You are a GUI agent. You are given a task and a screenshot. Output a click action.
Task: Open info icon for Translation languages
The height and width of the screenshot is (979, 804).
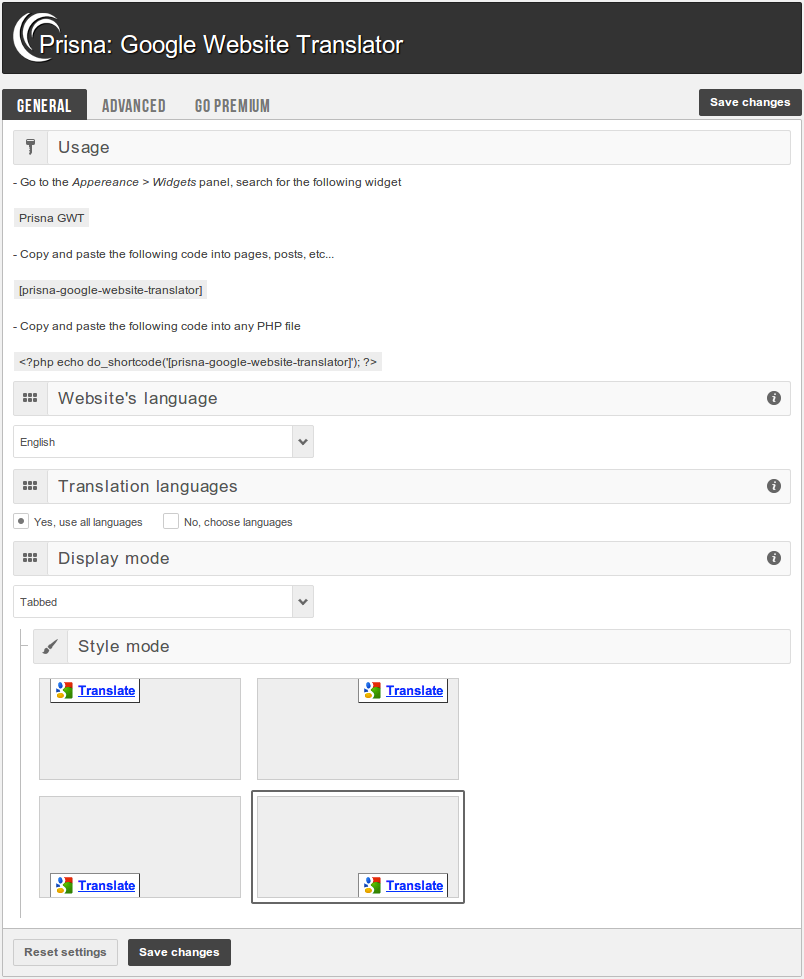tap(773, 486)
